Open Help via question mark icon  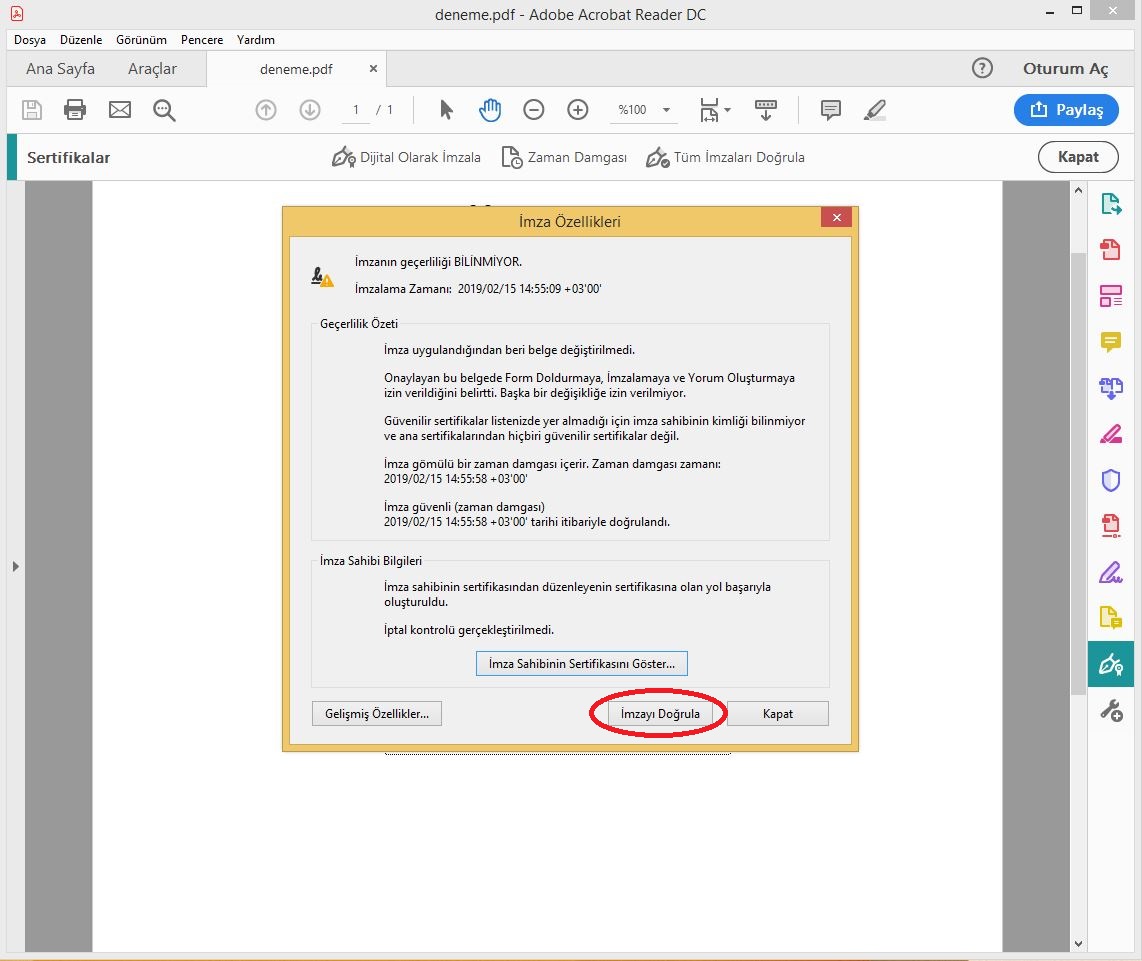tap(982, 68)
